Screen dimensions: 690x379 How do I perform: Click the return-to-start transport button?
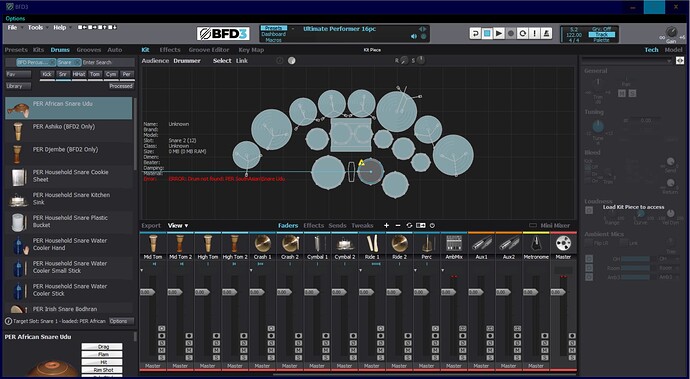[x=475, y=33]
